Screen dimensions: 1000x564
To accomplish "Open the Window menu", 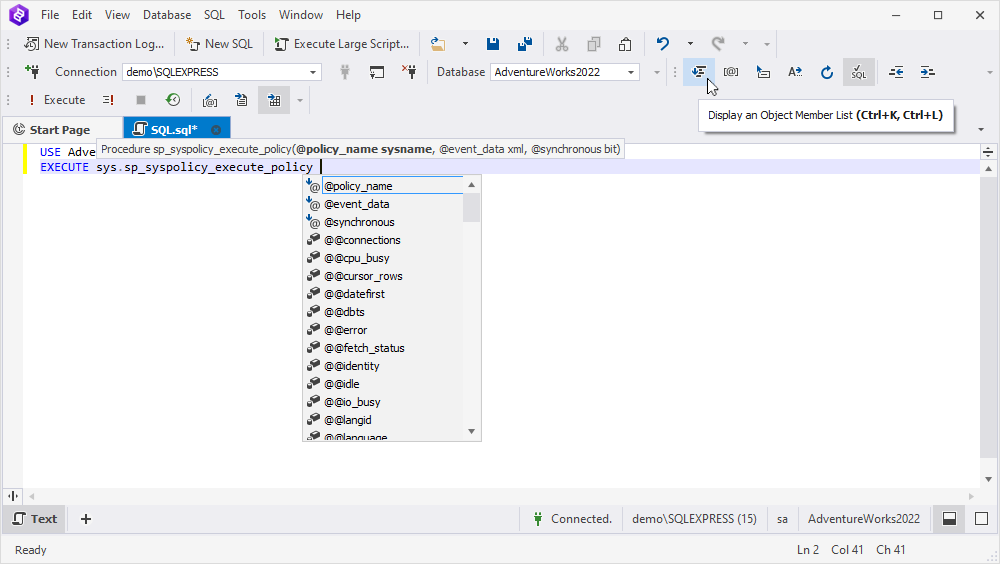I will coord(301,15).
